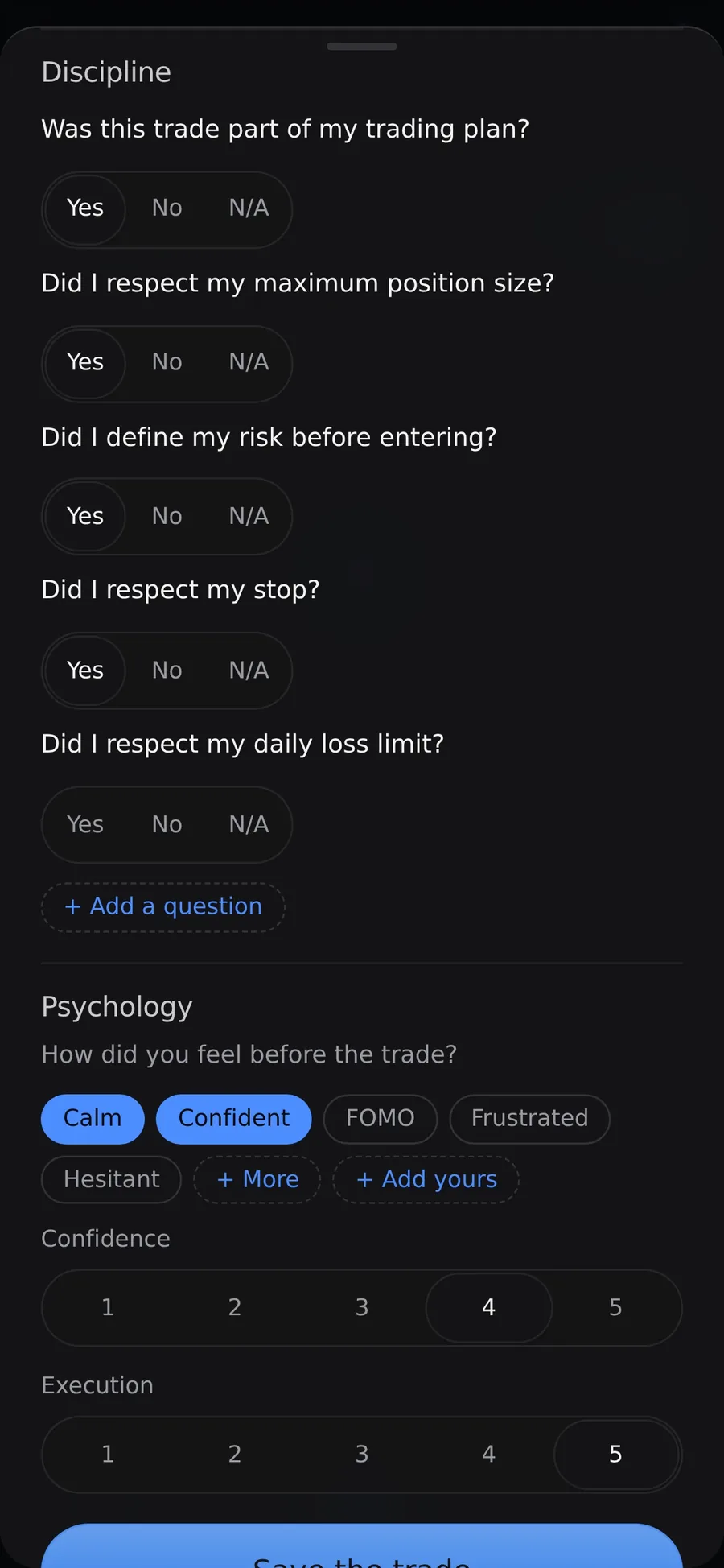Choose N/A for maximum position size

[249, 363]
